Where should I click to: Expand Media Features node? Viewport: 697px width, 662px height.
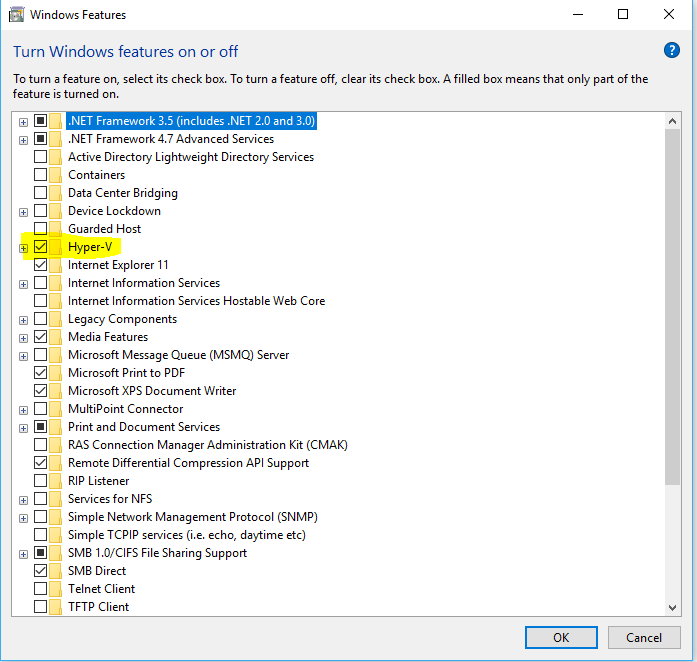click(x=24, y=338)
